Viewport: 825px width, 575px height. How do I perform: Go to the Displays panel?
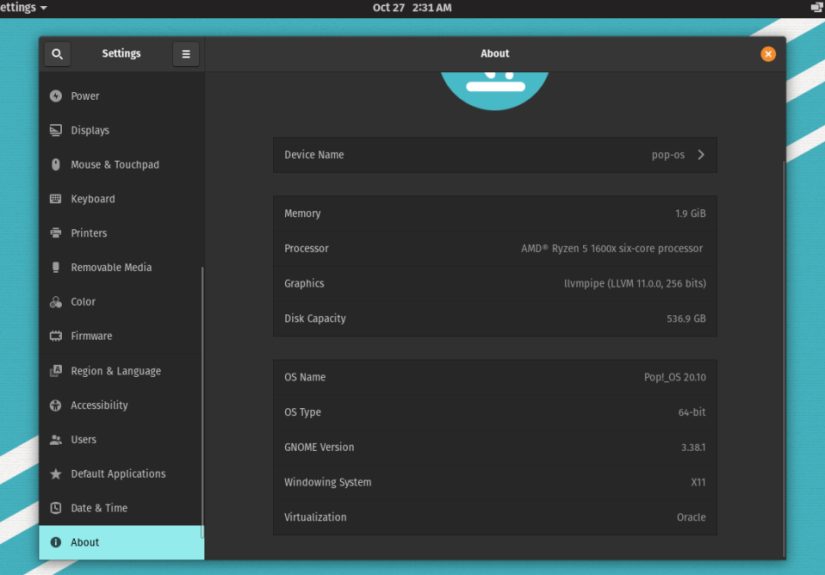click(122, 130)
